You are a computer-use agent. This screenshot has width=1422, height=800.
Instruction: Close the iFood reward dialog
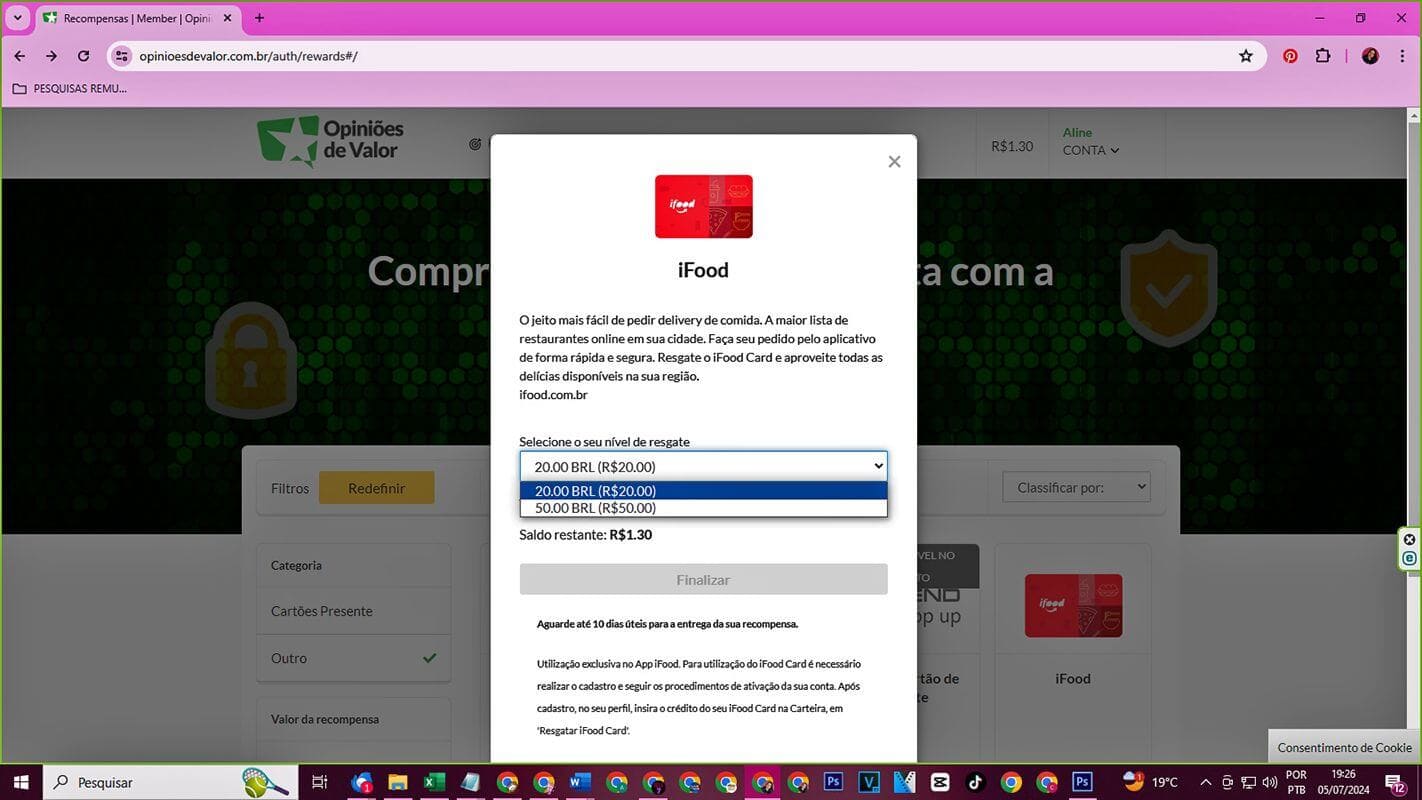(x=894, y=161)
